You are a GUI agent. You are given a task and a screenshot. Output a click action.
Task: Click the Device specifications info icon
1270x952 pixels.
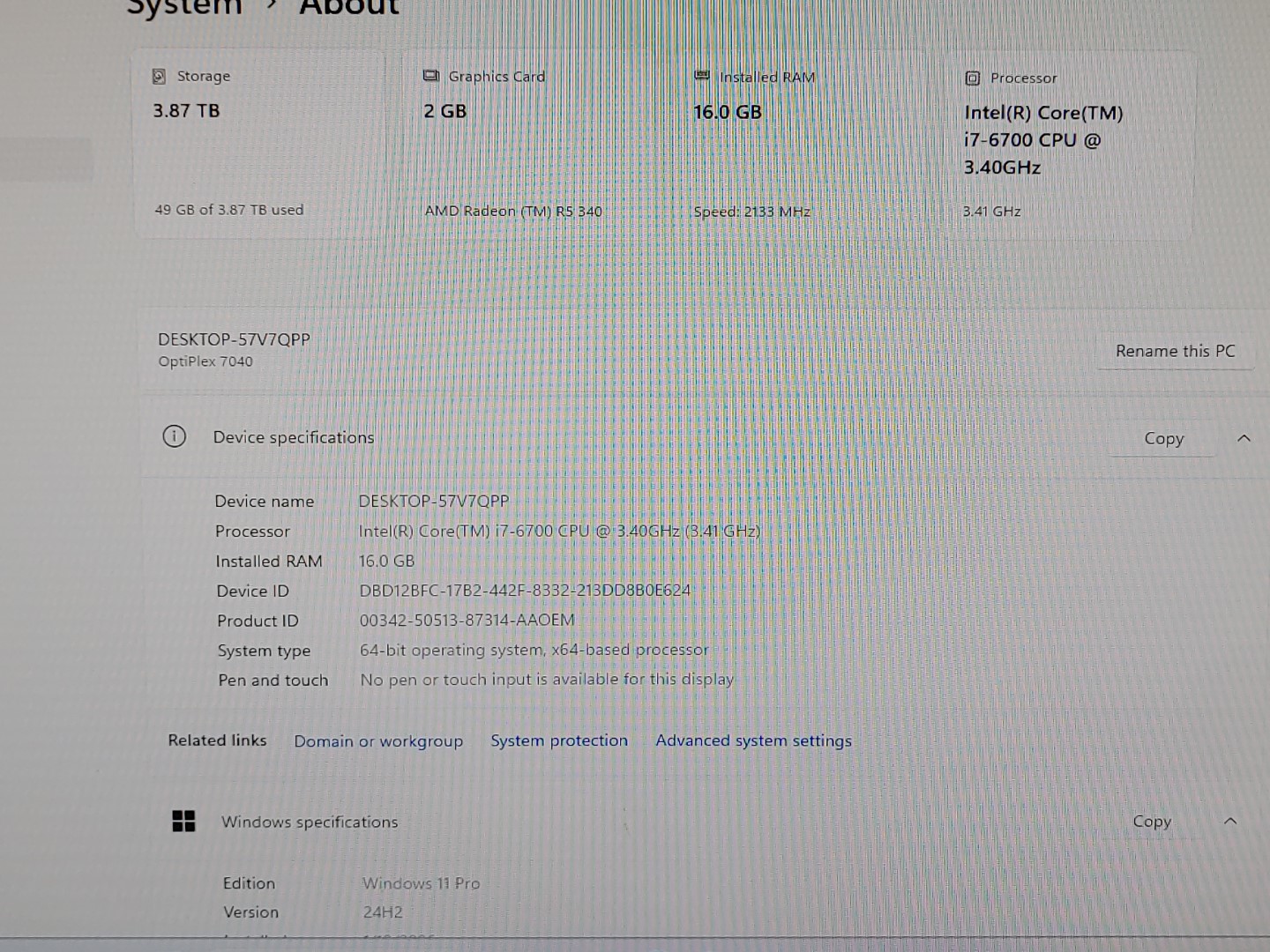[175, 437]
